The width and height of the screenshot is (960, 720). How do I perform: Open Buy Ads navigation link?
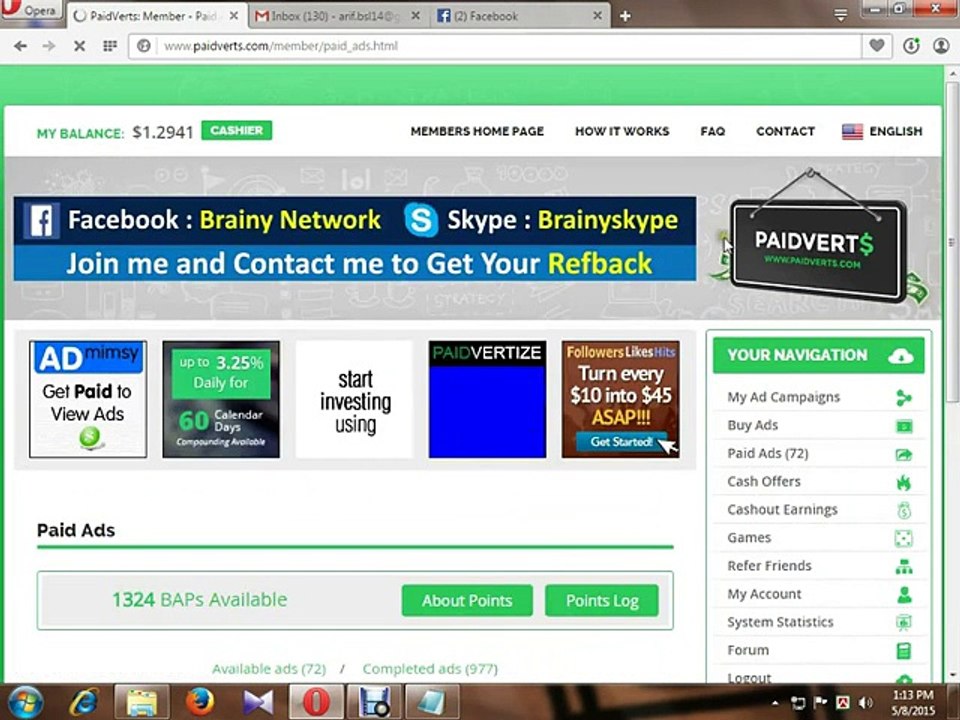click(x=752, y=425)
